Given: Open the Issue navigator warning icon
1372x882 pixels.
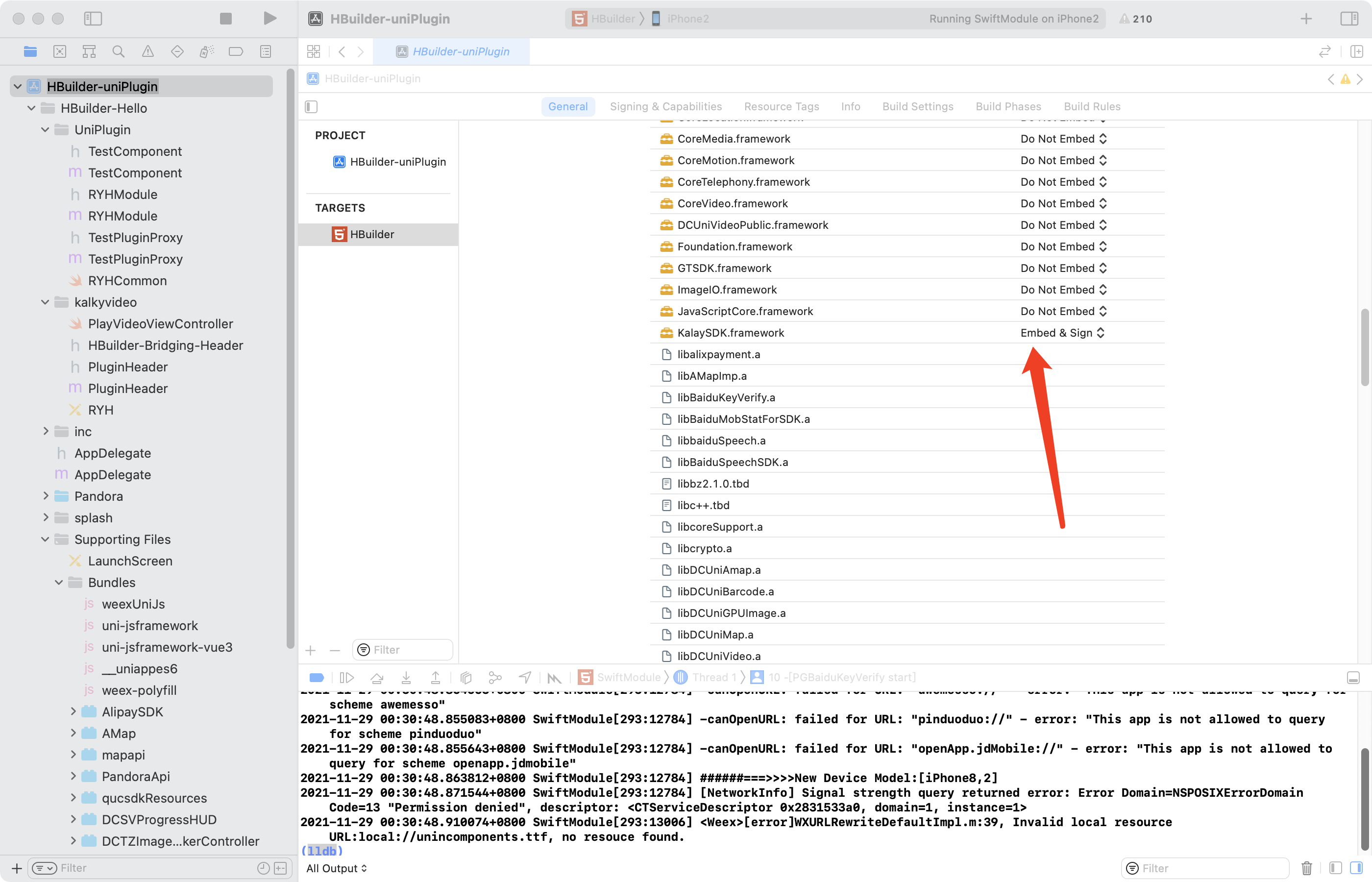Looking at the screenshot, I should point(148,51).
